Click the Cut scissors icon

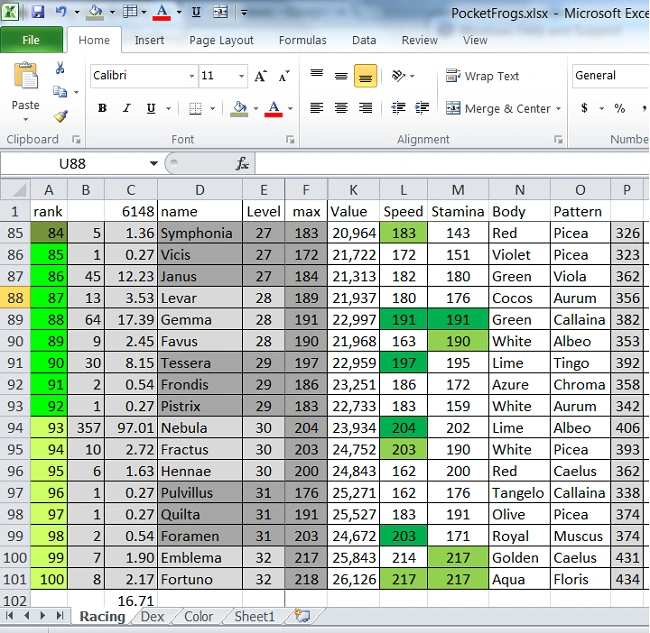[60, 68]
